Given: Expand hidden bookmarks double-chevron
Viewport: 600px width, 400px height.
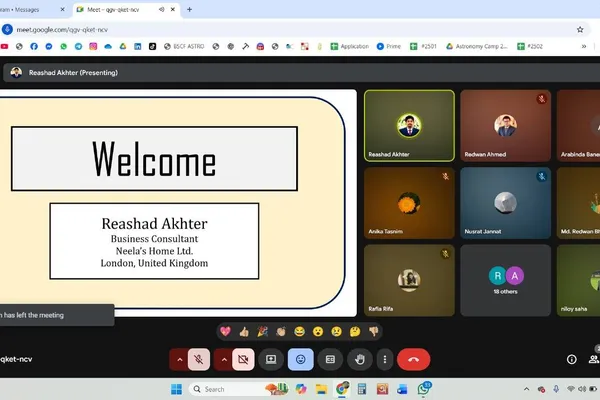Looking at the screenshot, I should (584, 46).
